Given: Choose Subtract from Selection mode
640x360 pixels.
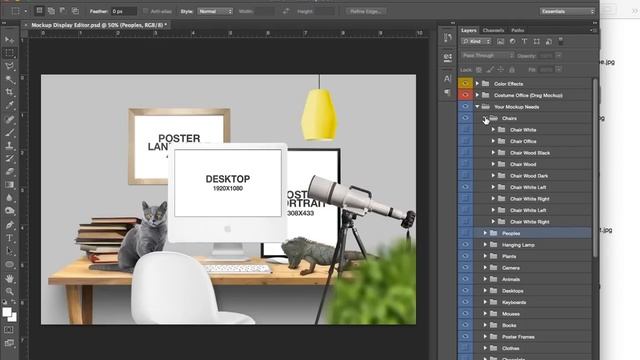Looking at the screenshot, I should (x=63, y=11).
